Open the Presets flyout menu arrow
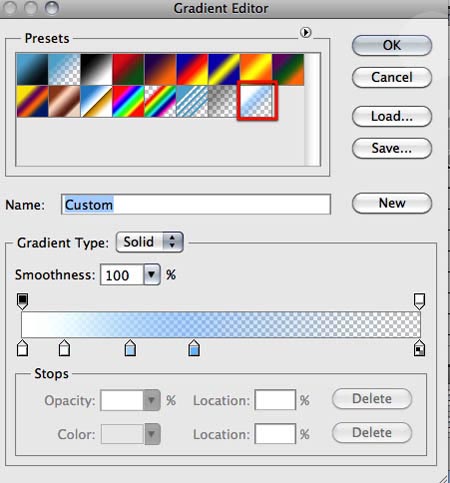The height and width of the screenshot is (483, 450). coord(305,32)
